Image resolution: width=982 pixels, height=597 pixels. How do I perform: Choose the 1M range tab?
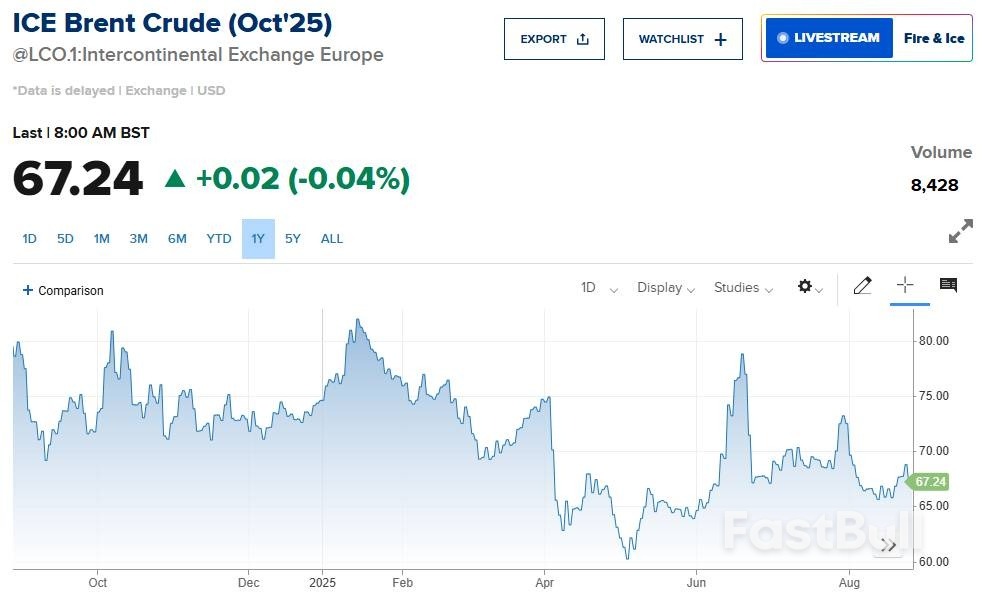tap(101, 239)
